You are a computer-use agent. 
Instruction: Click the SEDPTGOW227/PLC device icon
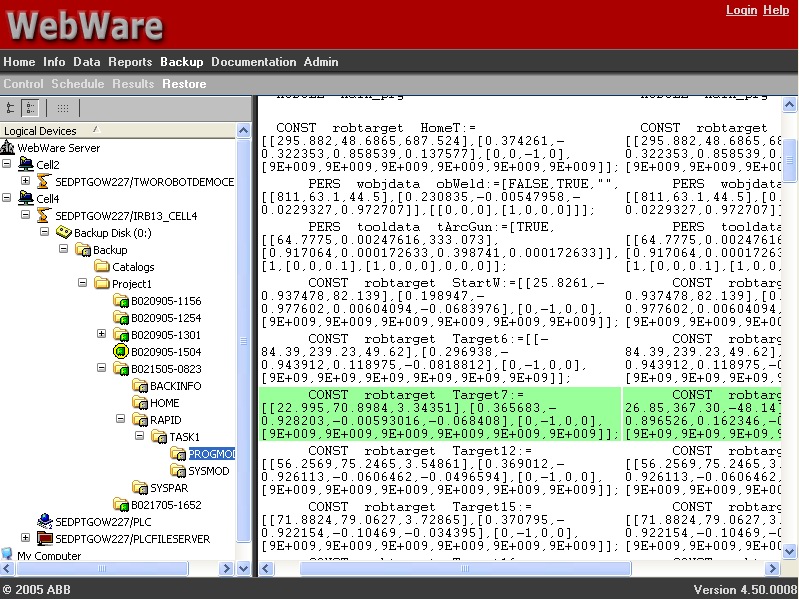[44, 521]
